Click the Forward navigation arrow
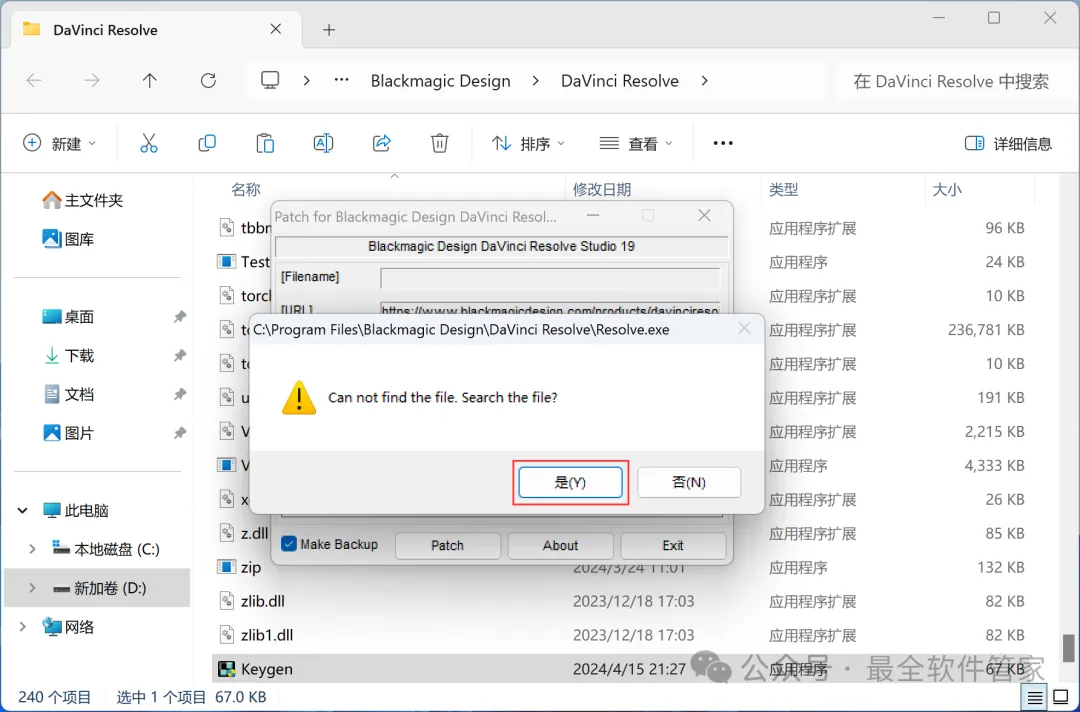 pos(92,81)
